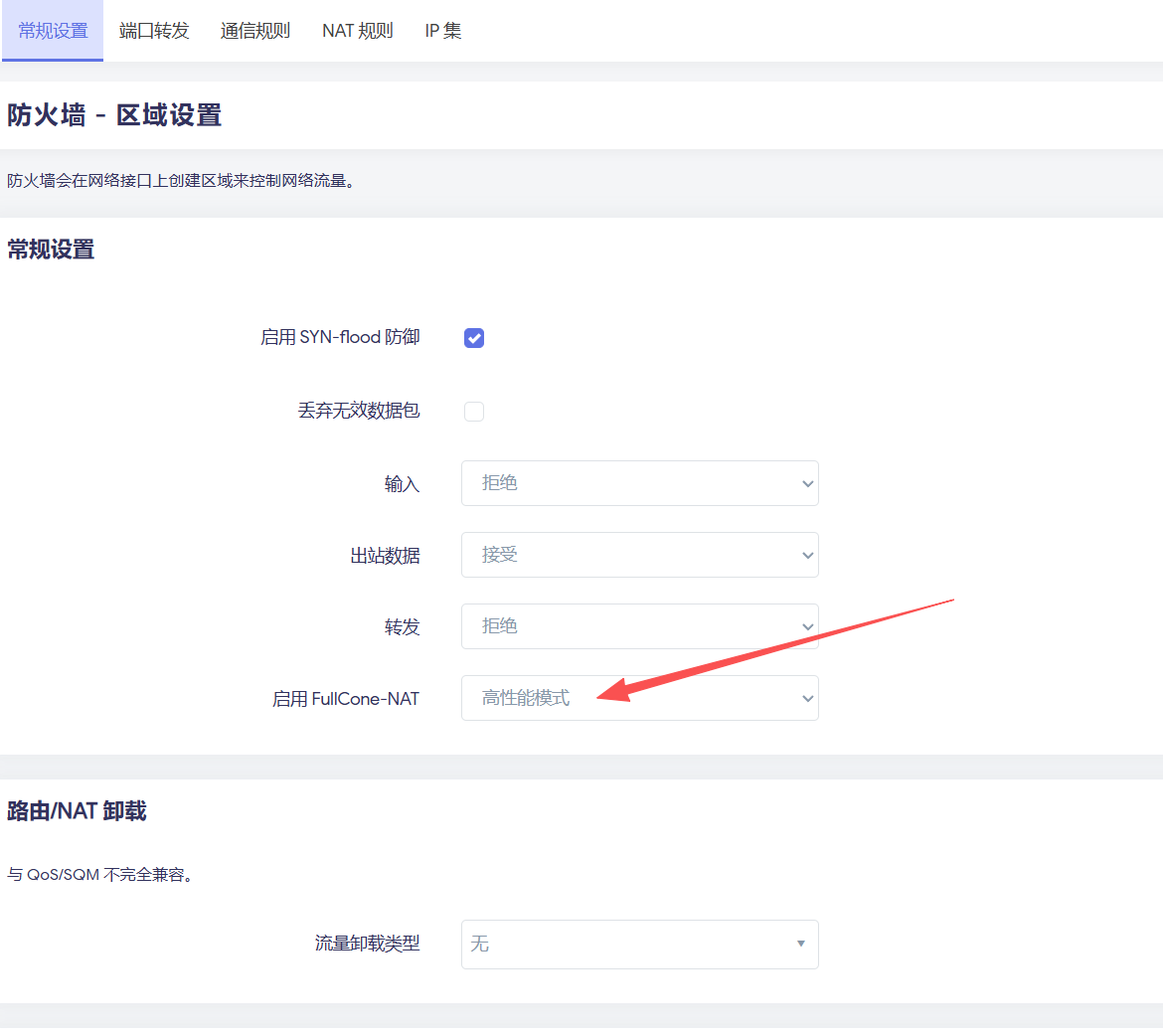Click the 与 QoS/SQM 不完全兼容 note
The image size is (1163, 1036).
point(100,874)
